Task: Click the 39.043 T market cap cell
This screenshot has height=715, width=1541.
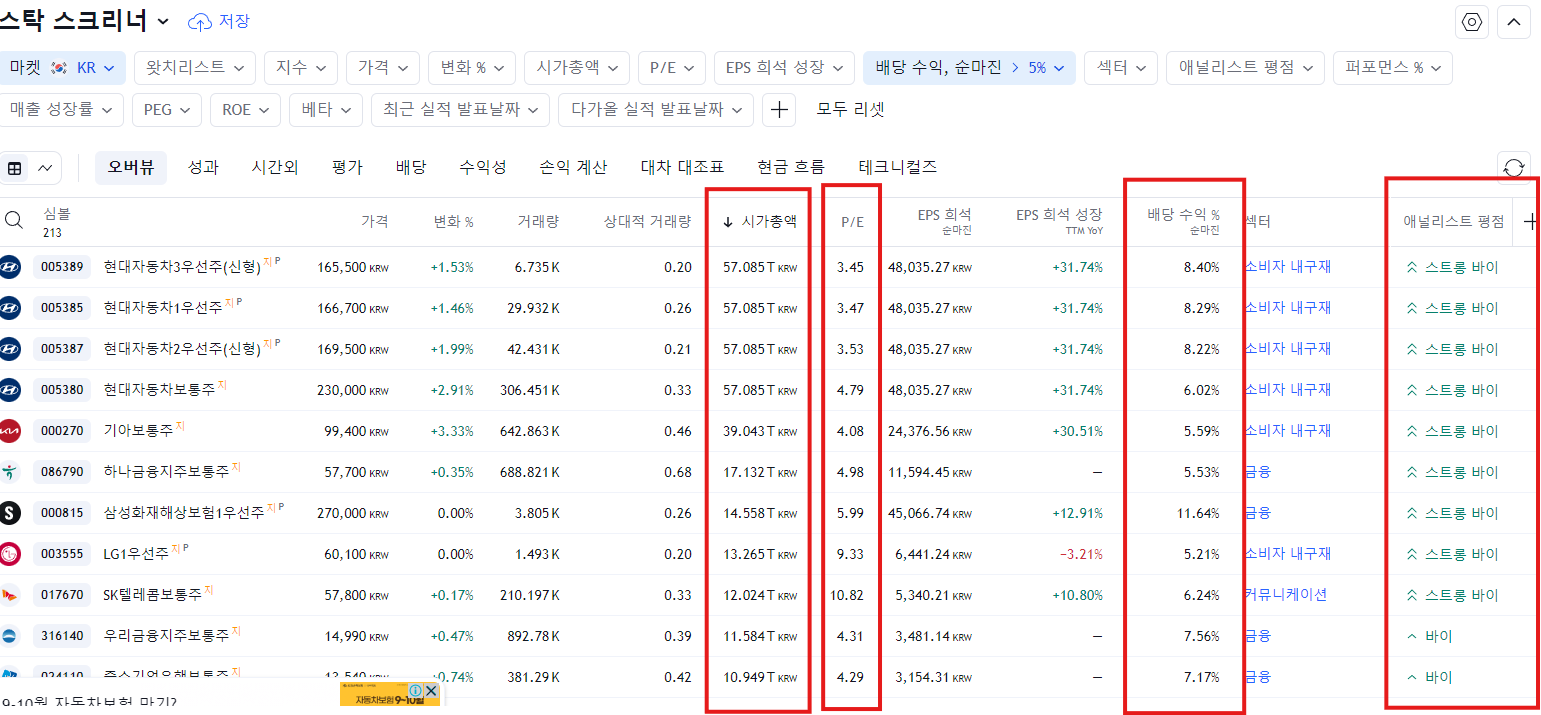Action: pos(760,431)
